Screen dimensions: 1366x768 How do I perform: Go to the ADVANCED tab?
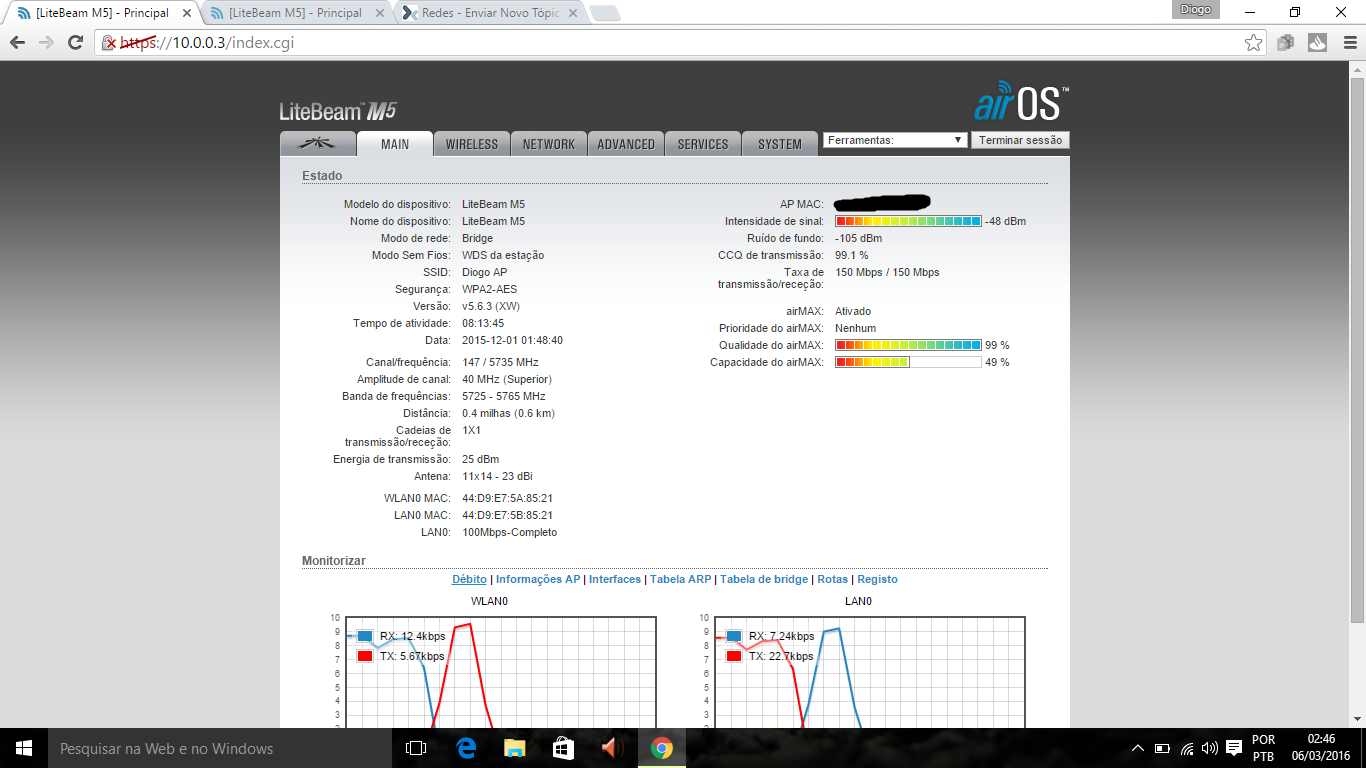626,144
